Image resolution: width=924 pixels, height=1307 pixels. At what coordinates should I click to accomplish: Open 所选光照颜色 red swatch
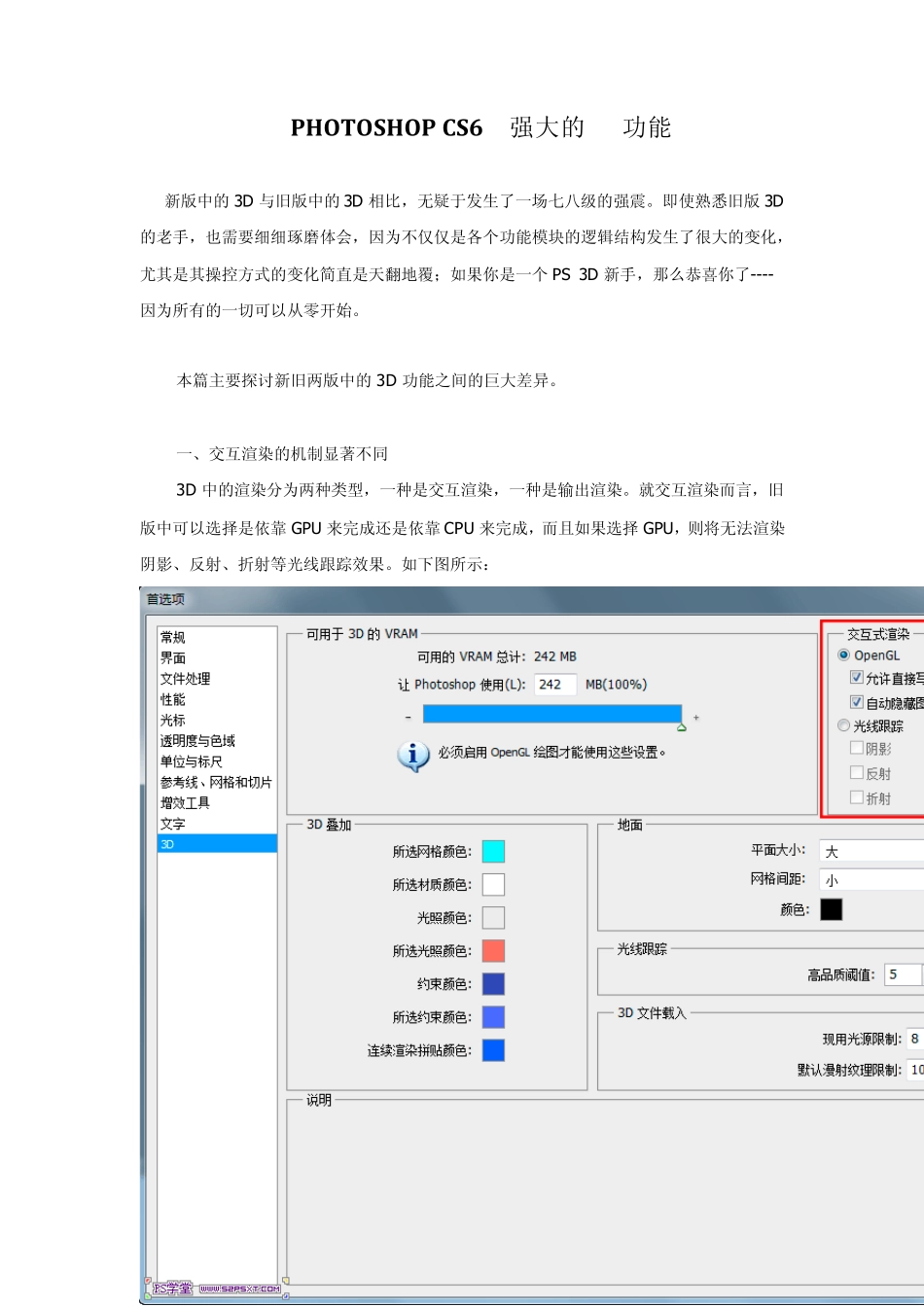pyautogui.click(x=493, y=951)
